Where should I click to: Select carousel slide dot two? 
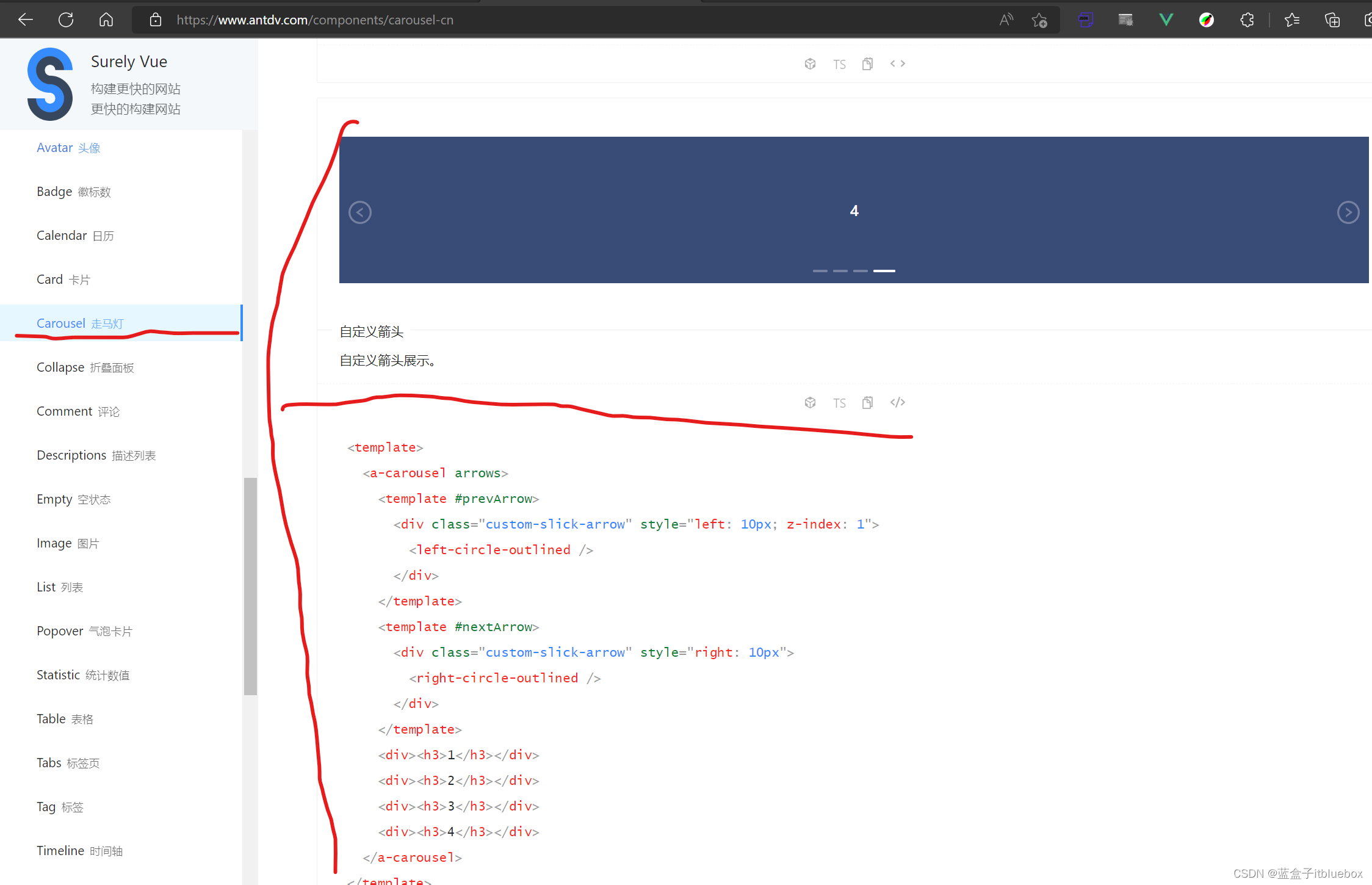pyautogui.click(x=840, y=270)
